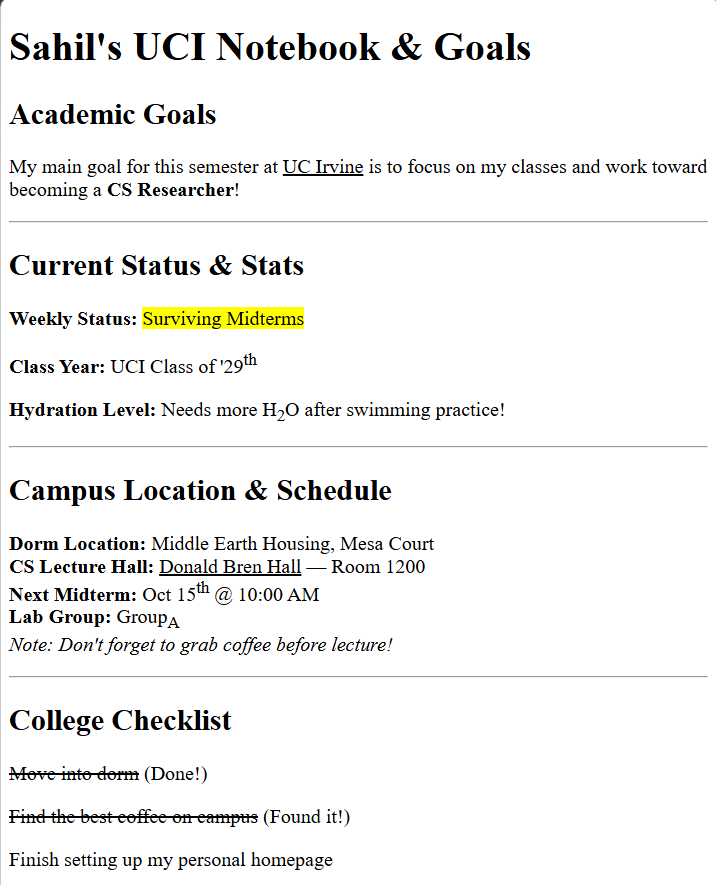Viewport: 716px width, 885px height.
Task: Click the Academic Goals heading
Action: 113,114
